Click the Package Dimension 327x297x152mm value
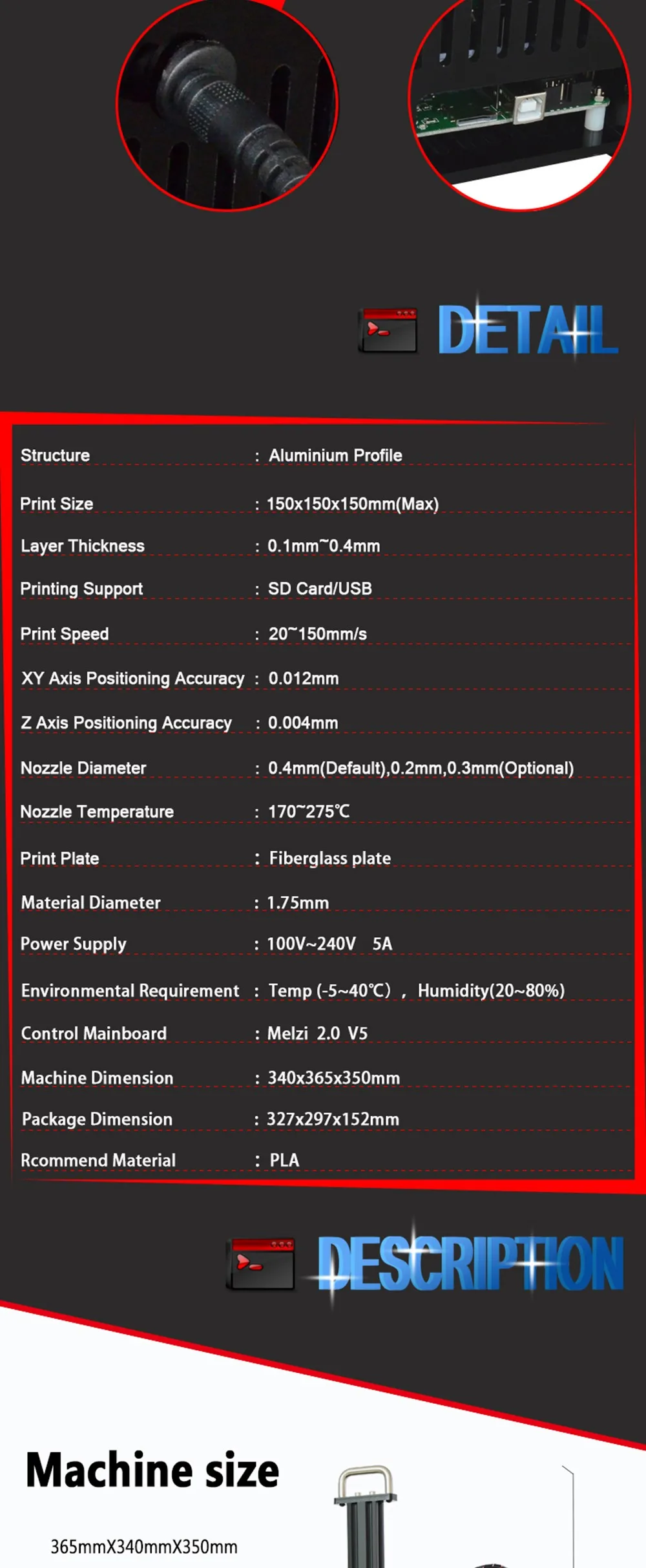The image size is (646, 1568). coord(333,1119)
